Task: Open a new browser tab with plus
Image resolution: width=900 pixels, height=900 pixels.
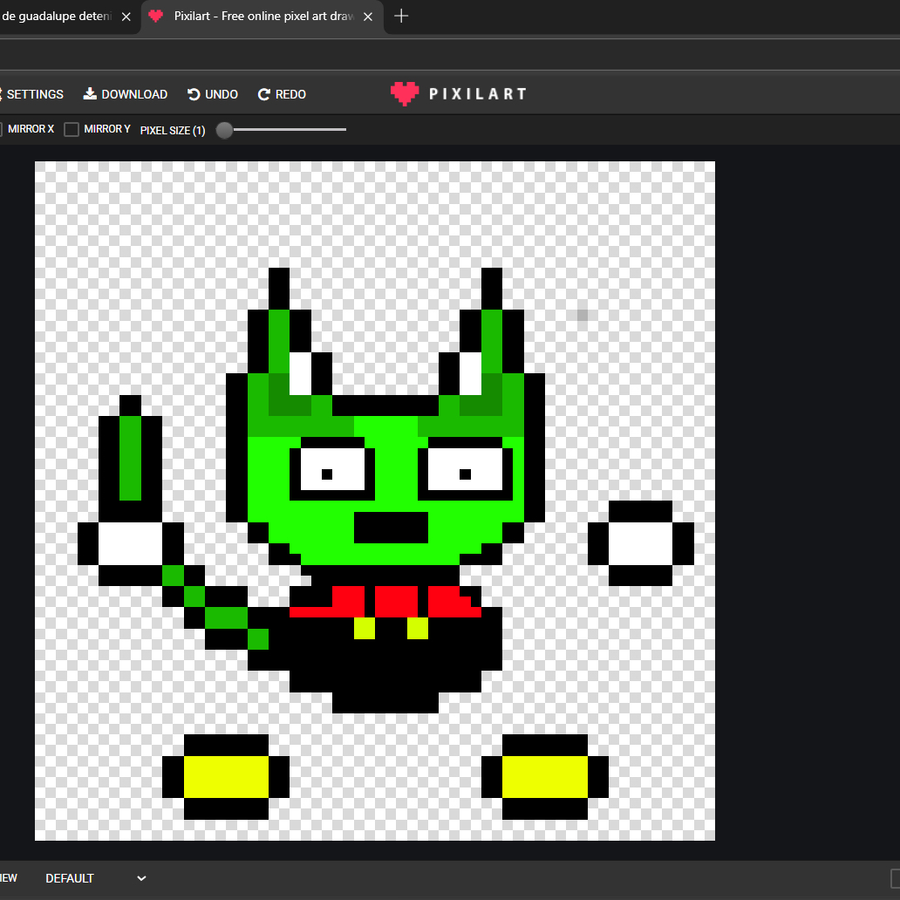Action: 401,16
